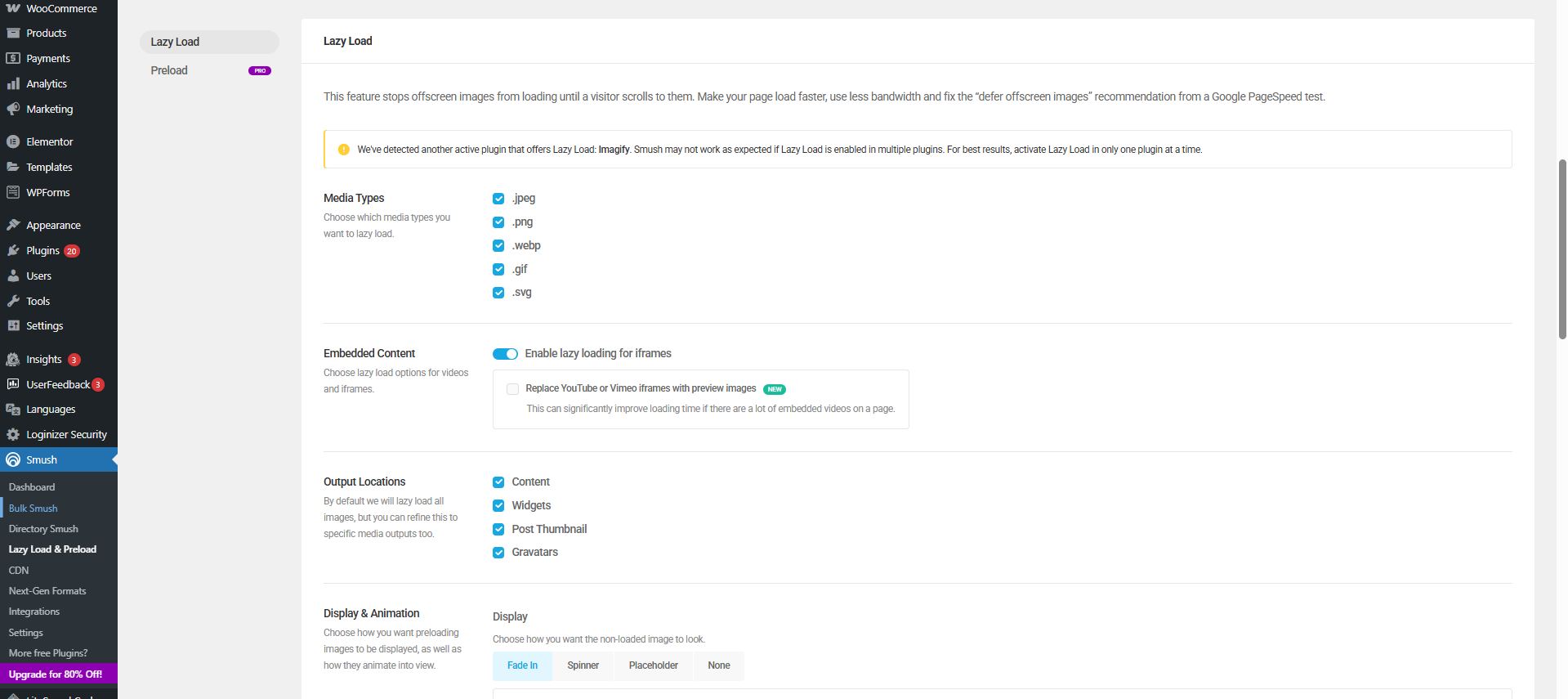
Task: Uncheck the Gravatars output location
Action: tap(498, 553)
